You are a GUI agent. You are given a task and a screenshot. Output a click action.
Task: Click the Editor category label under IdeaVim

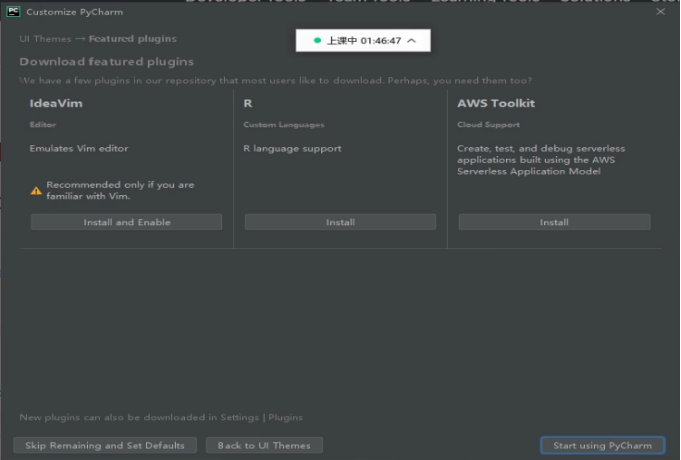pyautogui.click(x=43, y=125)
